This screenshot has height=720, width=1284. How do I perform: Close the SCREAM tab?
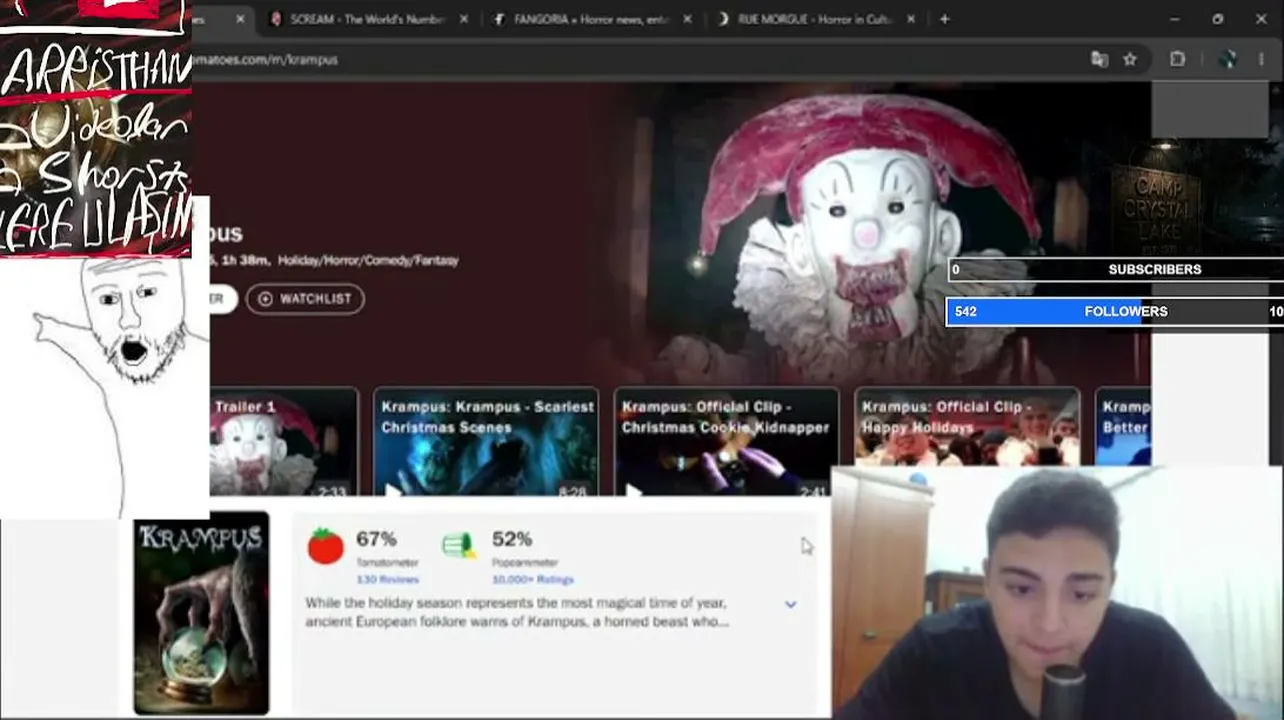[464, 19]
